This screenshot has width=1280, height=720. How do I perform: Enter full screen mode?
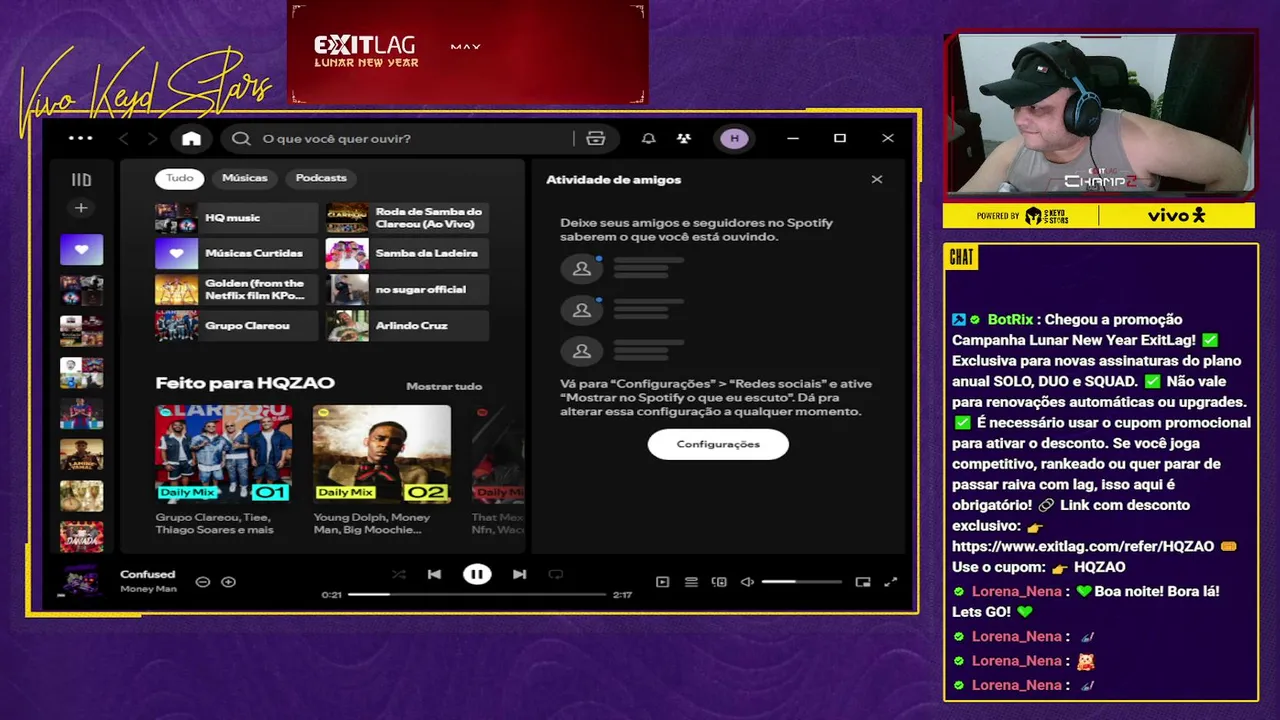coord(891,582)
